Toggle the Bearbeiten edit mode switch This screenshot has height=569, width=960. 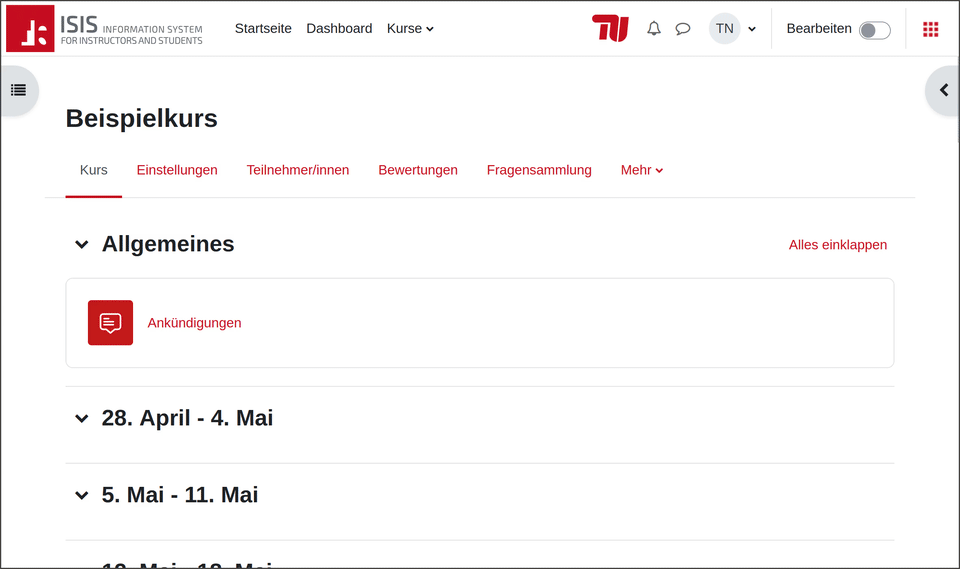coord(874,30)
